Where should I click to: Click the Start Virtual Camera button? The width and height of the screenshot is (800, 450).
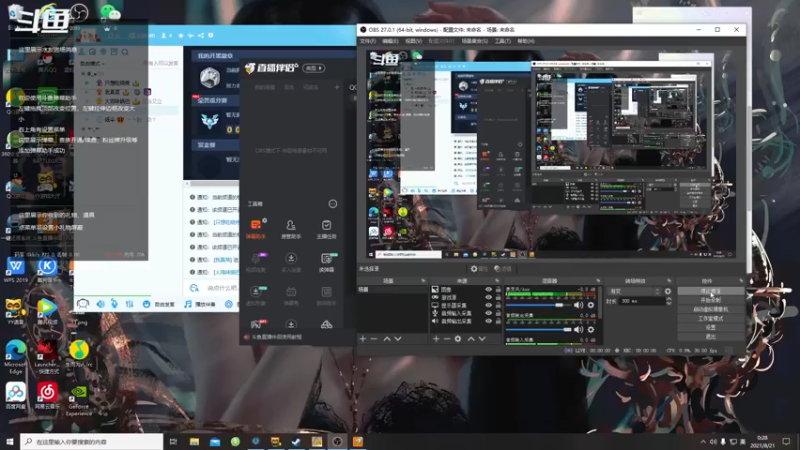tap(711, 309)
